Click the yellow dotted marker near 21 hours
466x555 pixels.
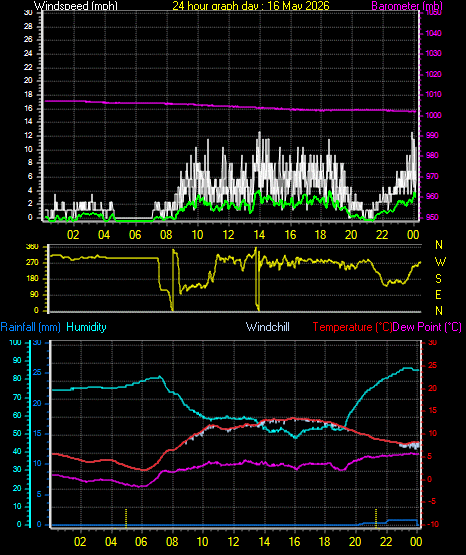(376, 517)
